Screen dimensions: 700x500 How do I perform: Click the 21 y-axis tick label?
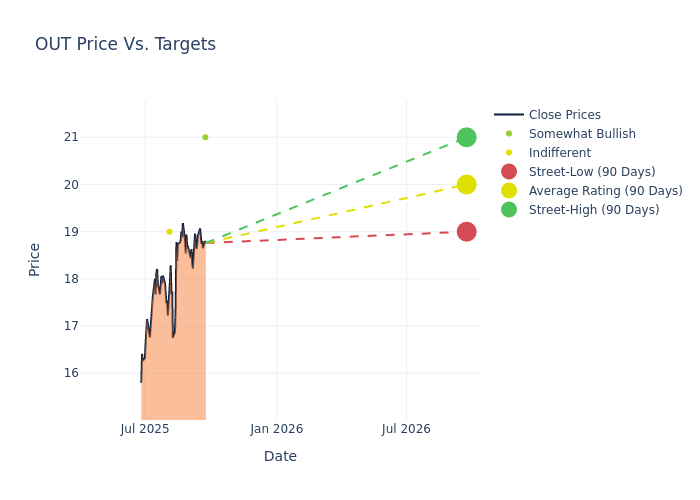(x=99, y=137)
